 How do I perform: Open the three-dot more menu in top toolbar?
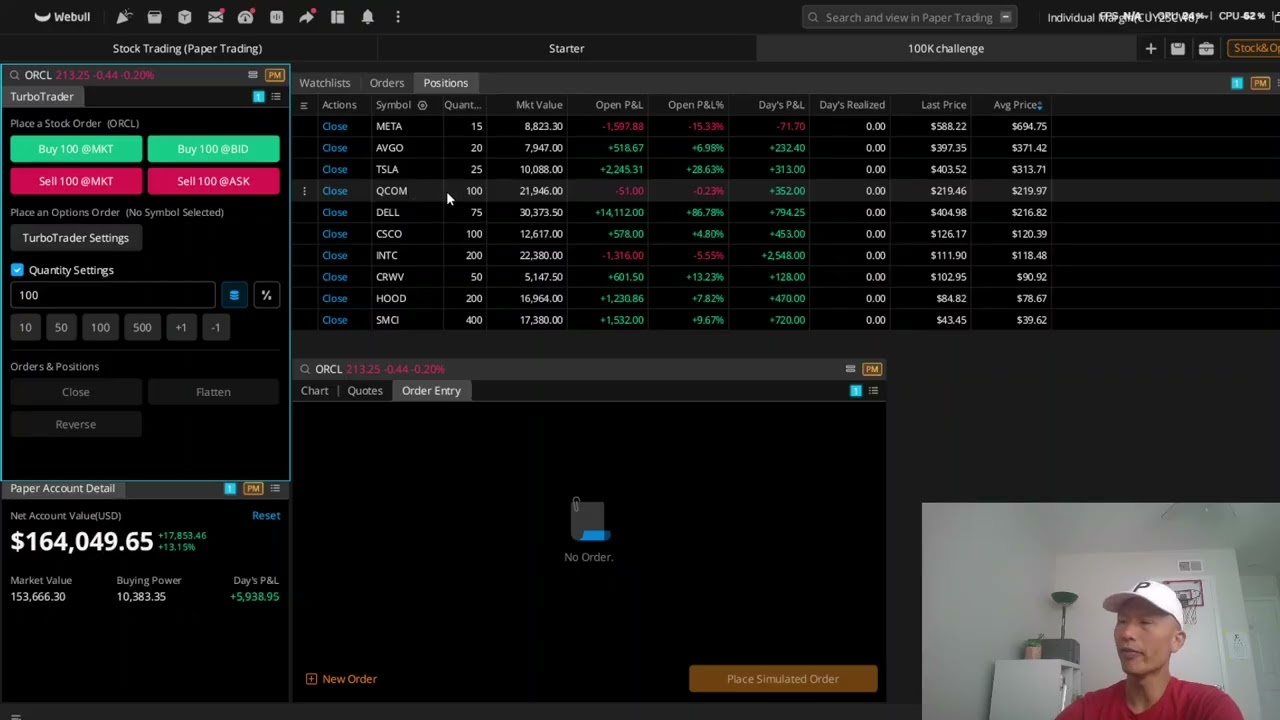398,17
